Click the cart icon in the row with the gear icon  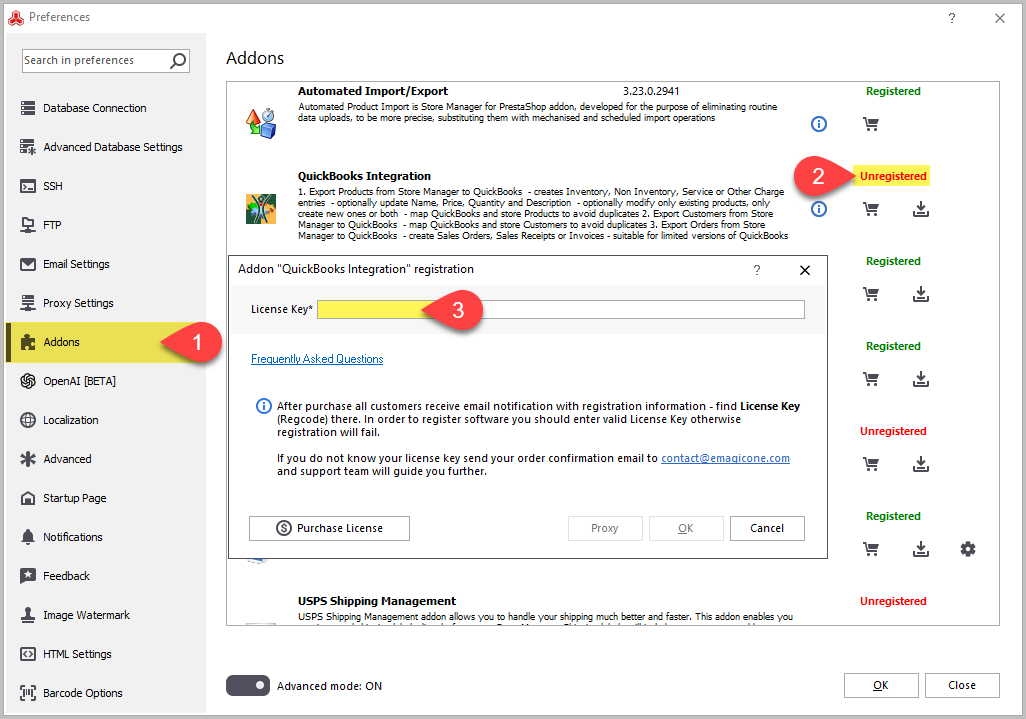pos(871,549)
